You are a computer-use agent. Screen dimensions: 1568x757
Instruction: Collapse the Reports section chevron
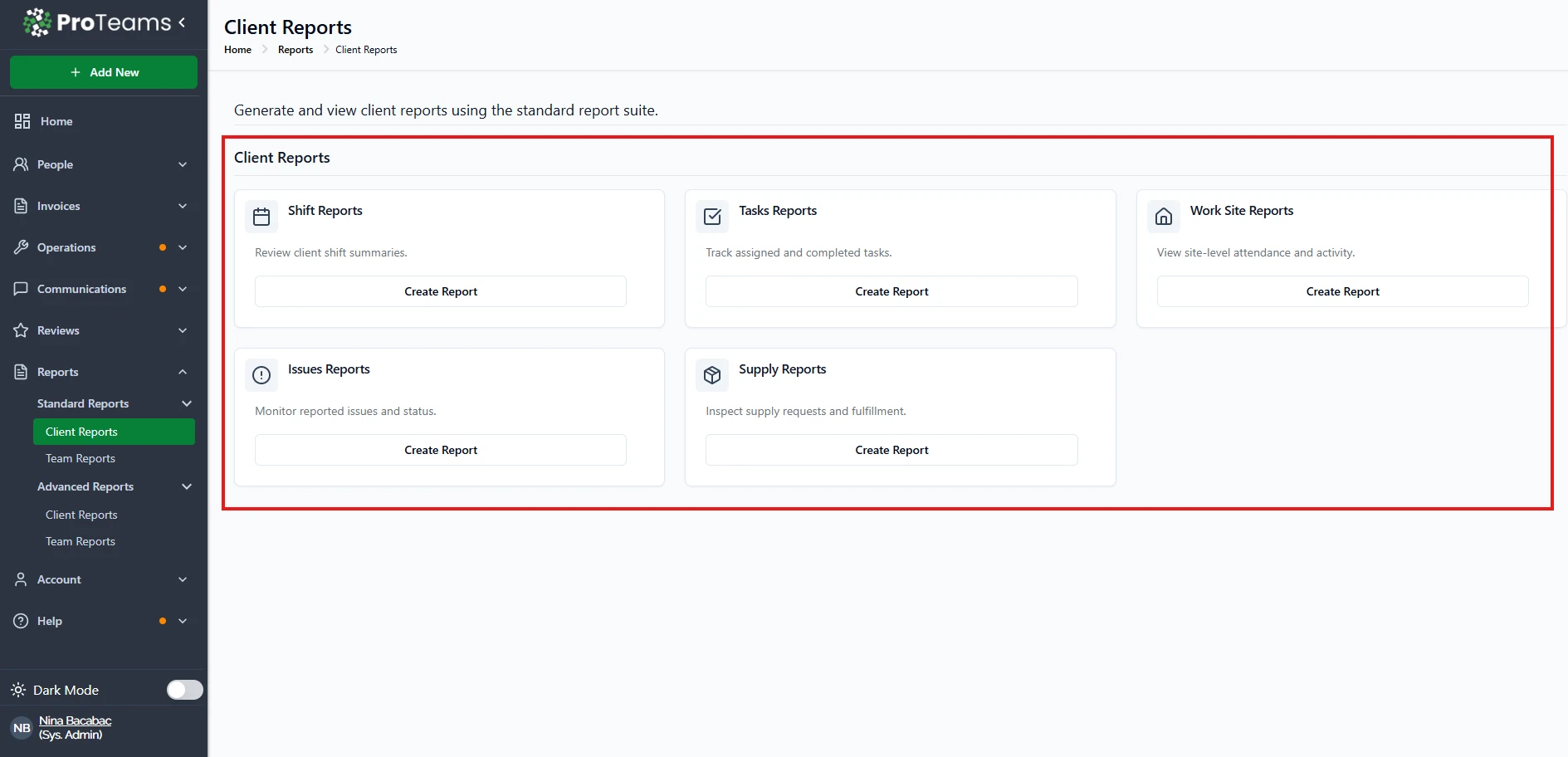click(183, 372)
